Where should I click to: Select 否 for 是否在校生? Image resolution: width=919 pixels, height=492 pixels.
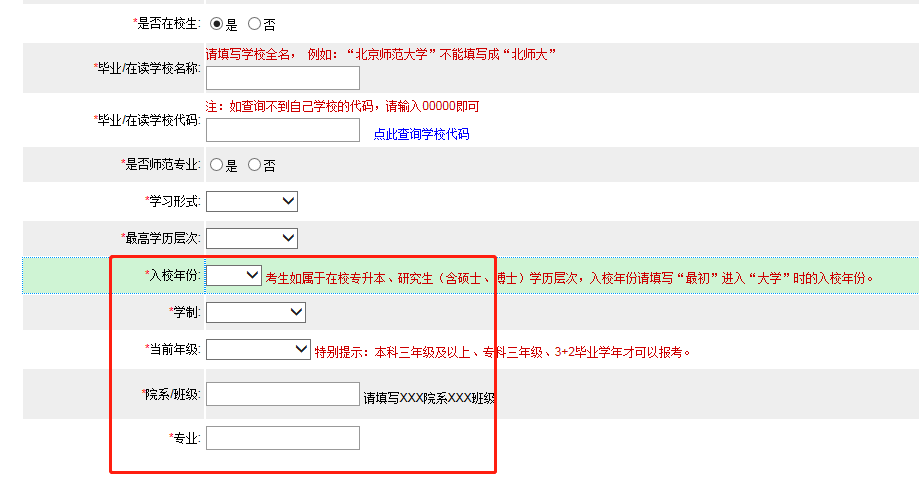[254, 23]
